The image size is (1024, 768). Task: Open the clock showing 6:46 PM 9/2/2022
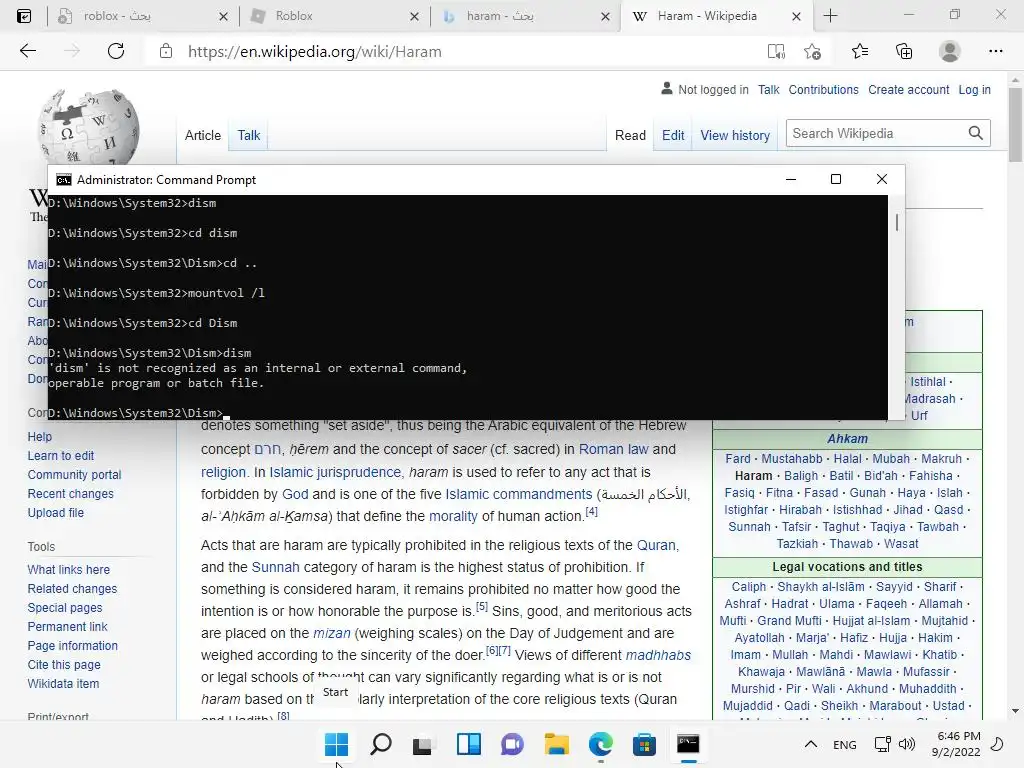coord(956,744)
